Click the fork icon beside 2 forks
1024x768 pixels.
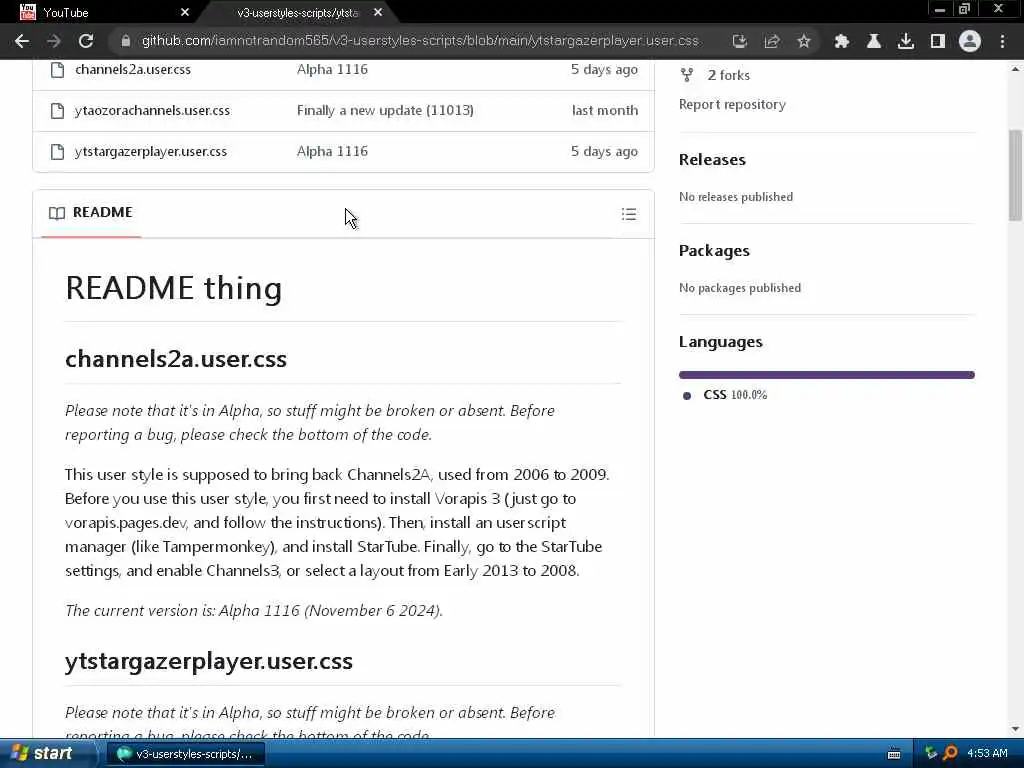(x=687, y=75)
